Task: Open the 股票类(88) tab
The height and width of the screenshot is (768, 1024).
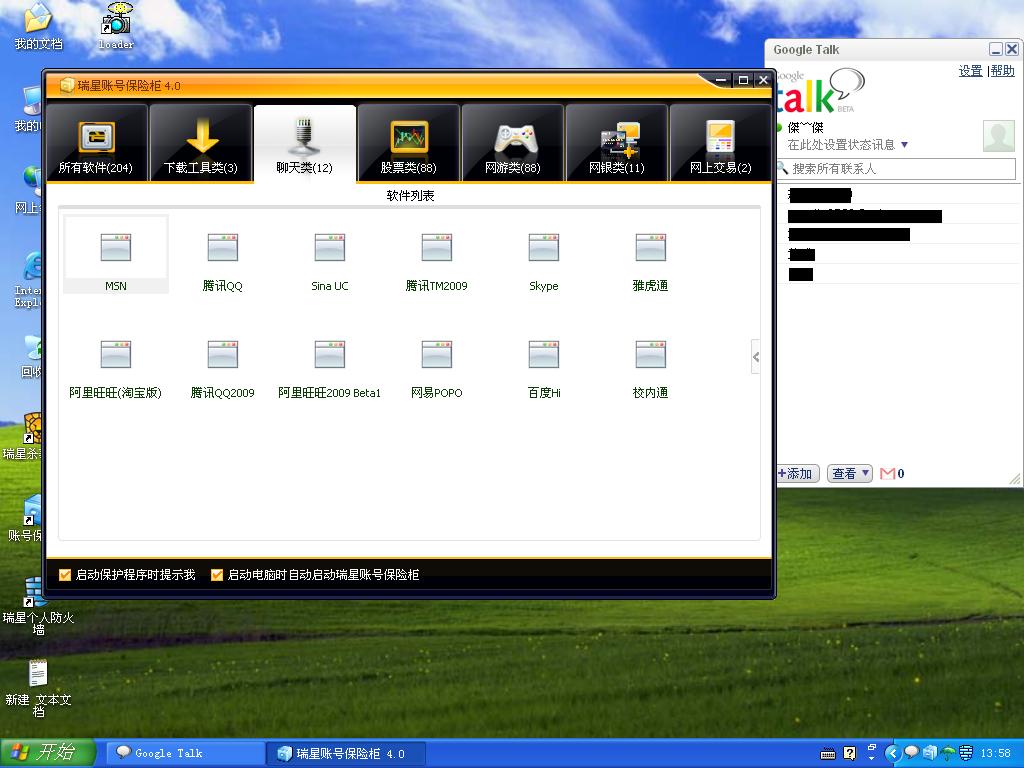Action: (409, 143)
